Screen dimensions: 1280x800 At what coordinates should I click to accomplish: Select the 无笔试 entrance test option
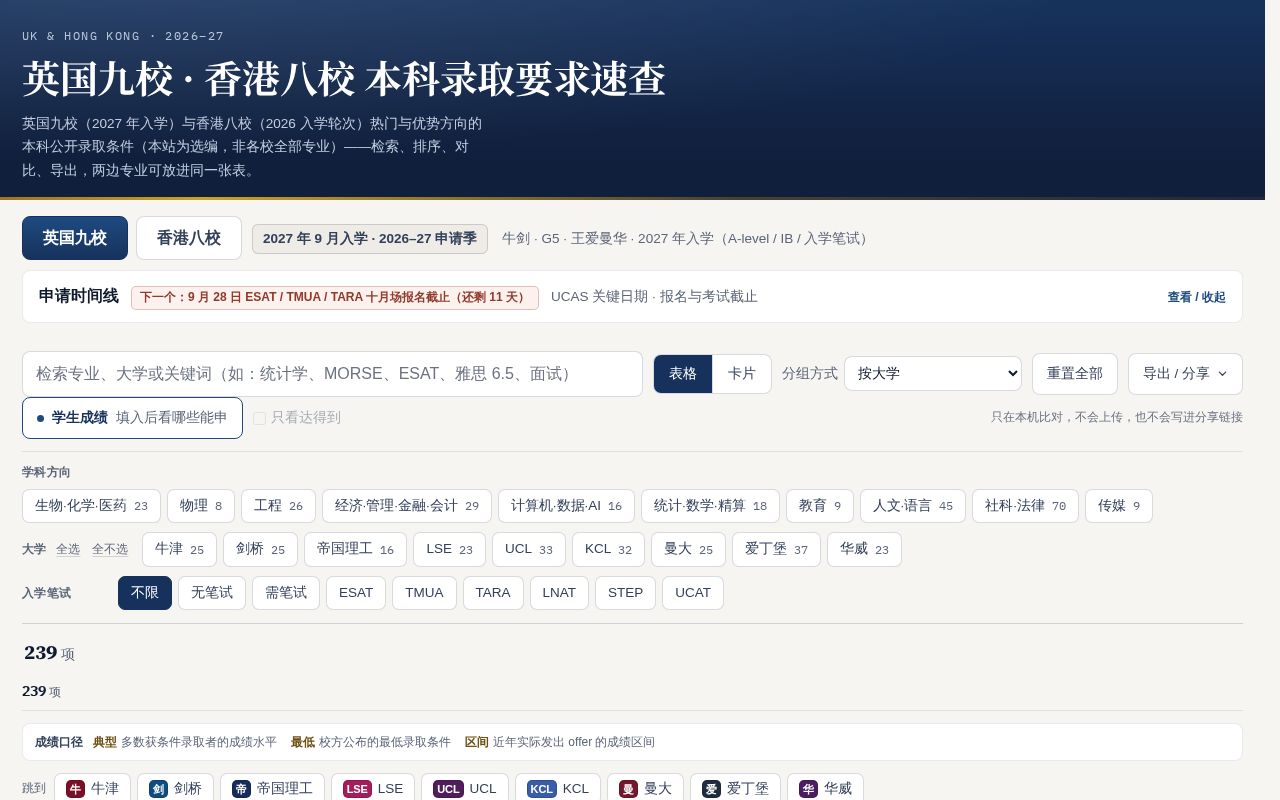[212, 593]
